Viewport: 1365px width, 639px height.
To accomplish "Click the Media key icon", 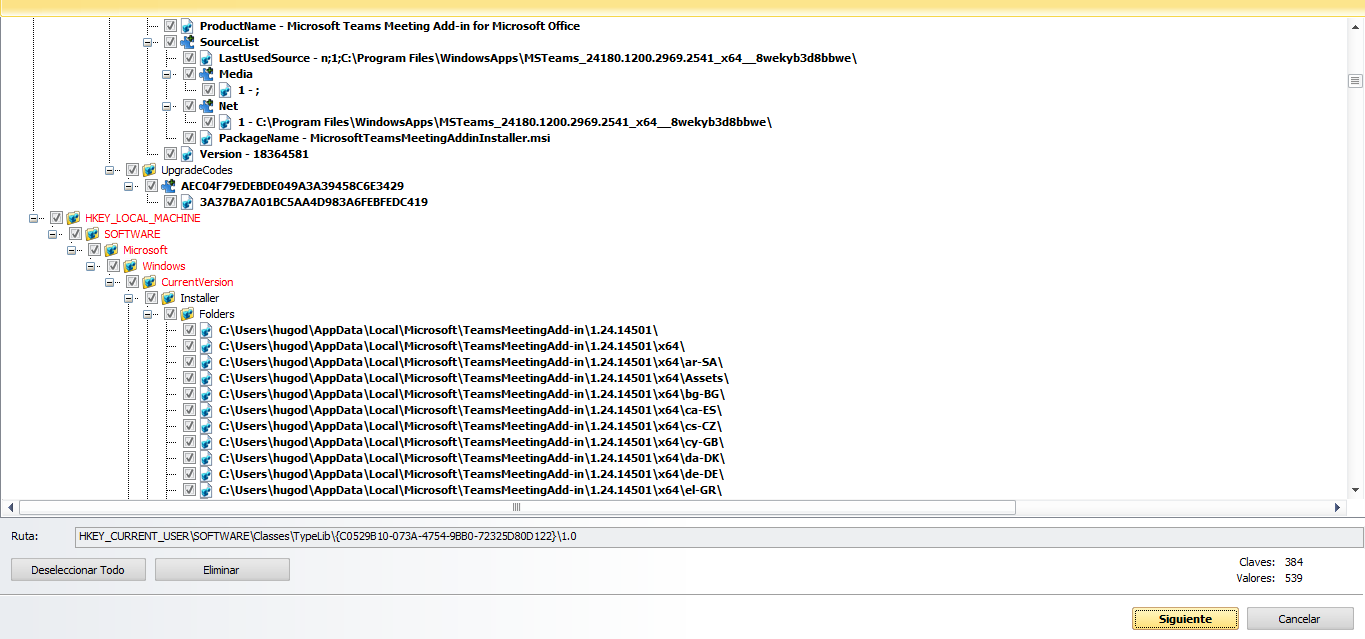I will click(206, 74).
